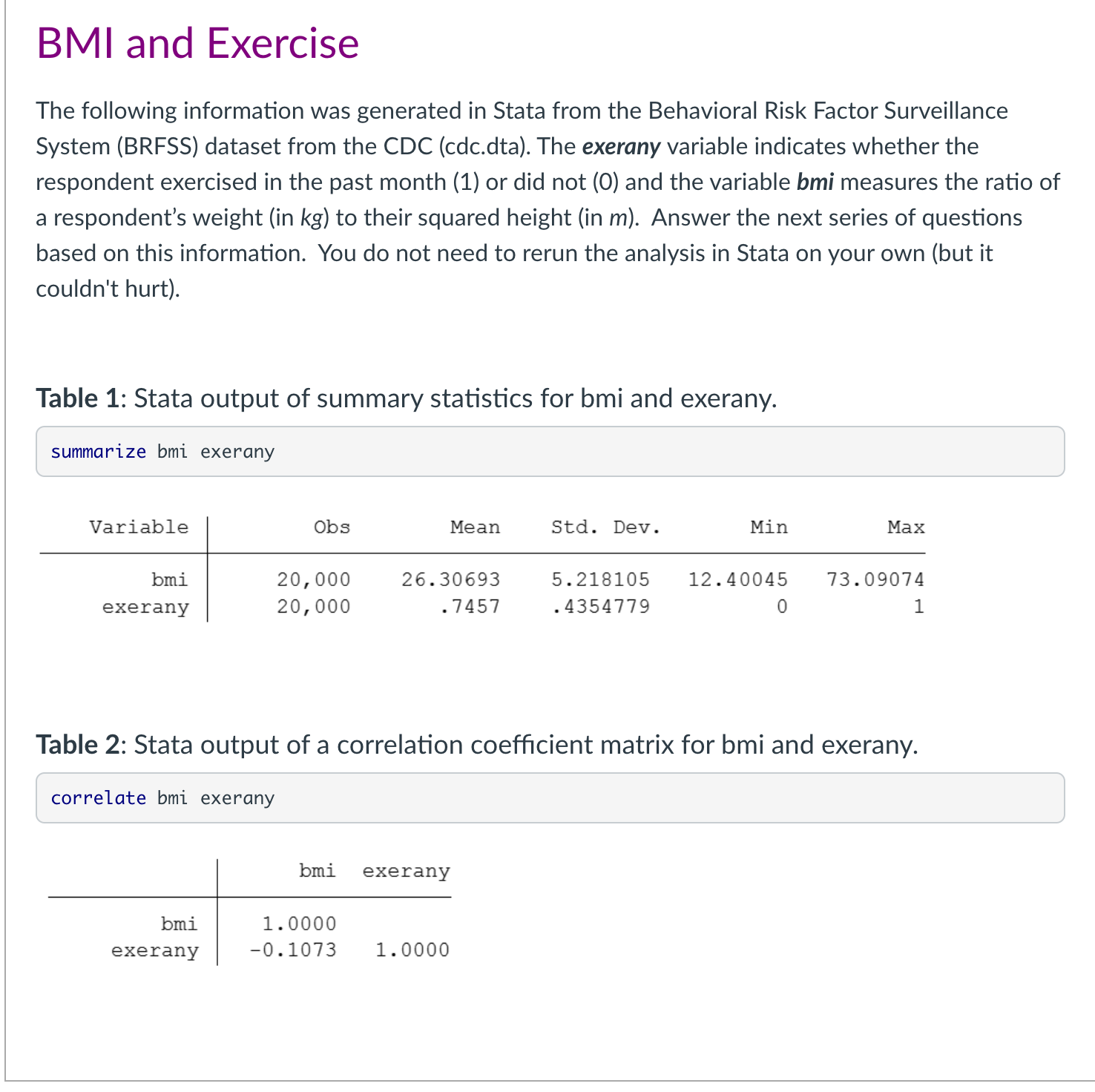Image resolution: width=1095 pixels, height=1092 pixels.
Task: Click the Table 1 caption label
Action: [78, 398]
